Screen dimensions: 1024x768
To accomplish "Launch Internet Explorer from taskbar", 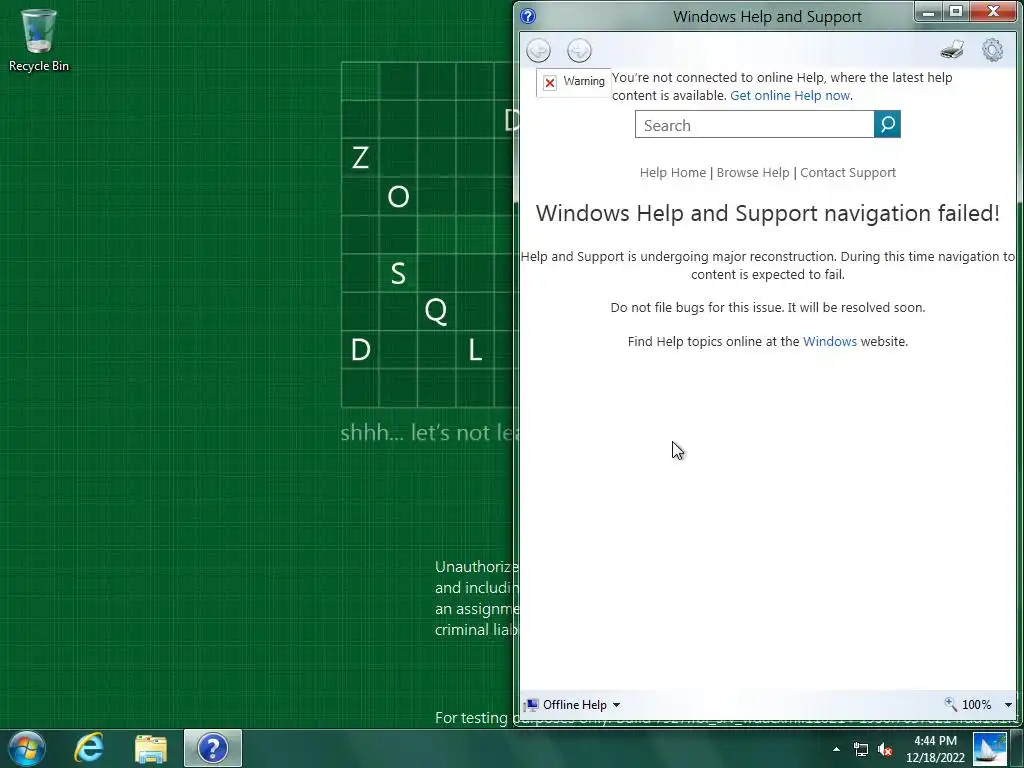I will 89,748.
